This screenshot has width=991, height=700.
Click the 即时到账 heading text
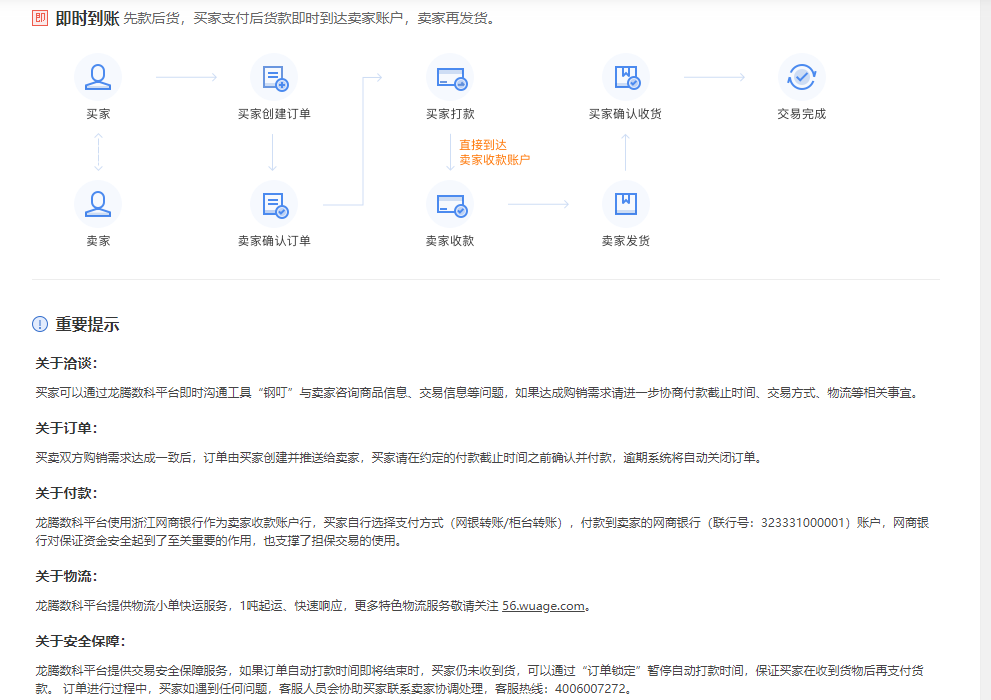pyautogui.click(x=87, y=18)
